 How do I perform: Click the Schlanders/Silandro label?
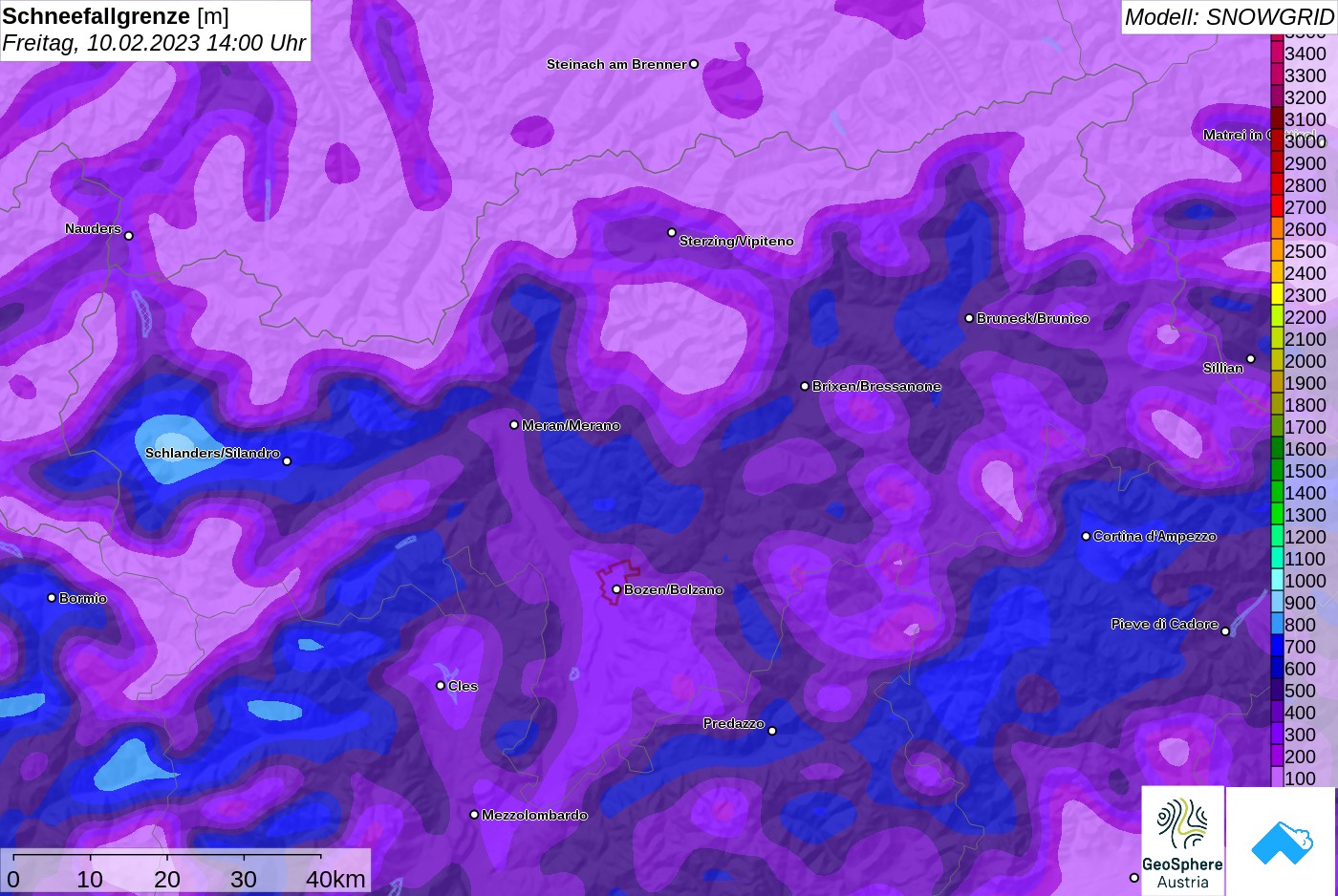coord(212,453)
